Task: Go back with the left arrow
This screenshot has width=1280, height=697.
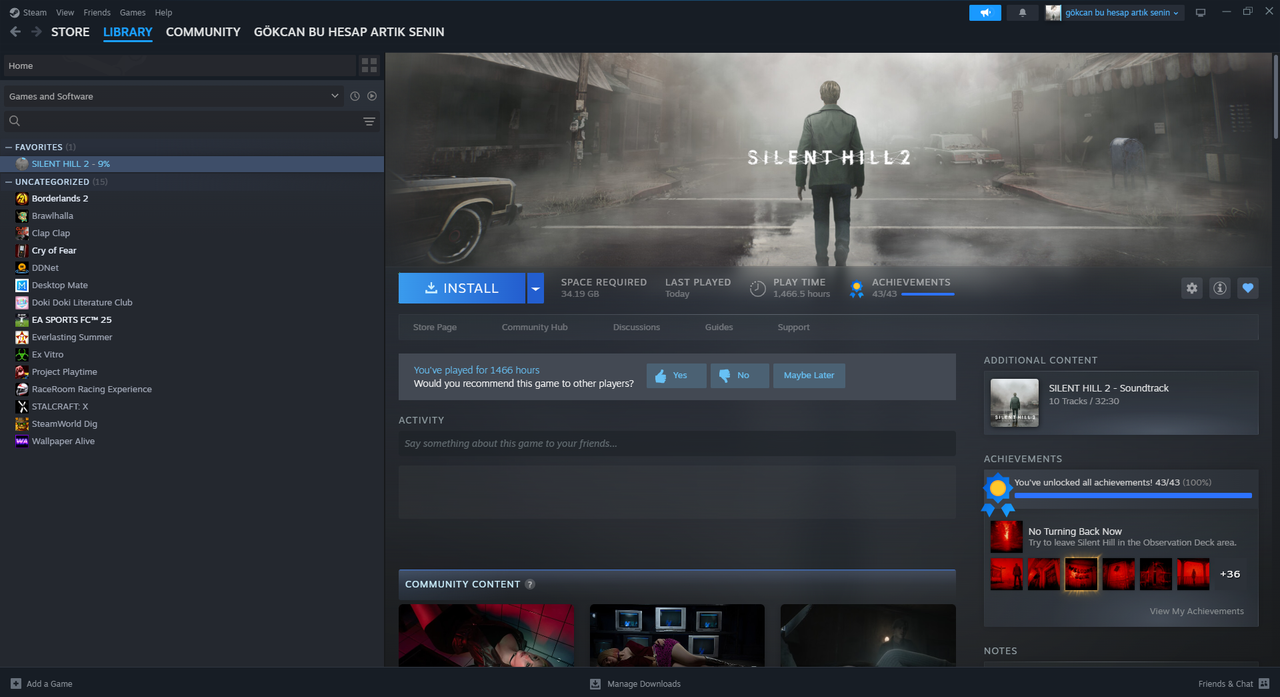Action: click(15, 32)
